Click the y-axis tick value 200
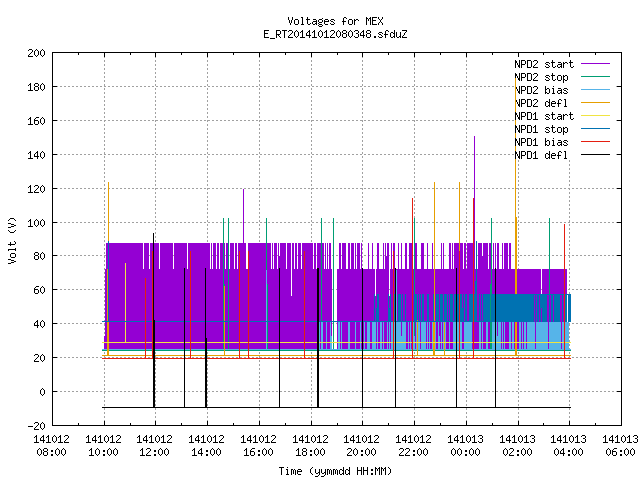 coord(36,53)
